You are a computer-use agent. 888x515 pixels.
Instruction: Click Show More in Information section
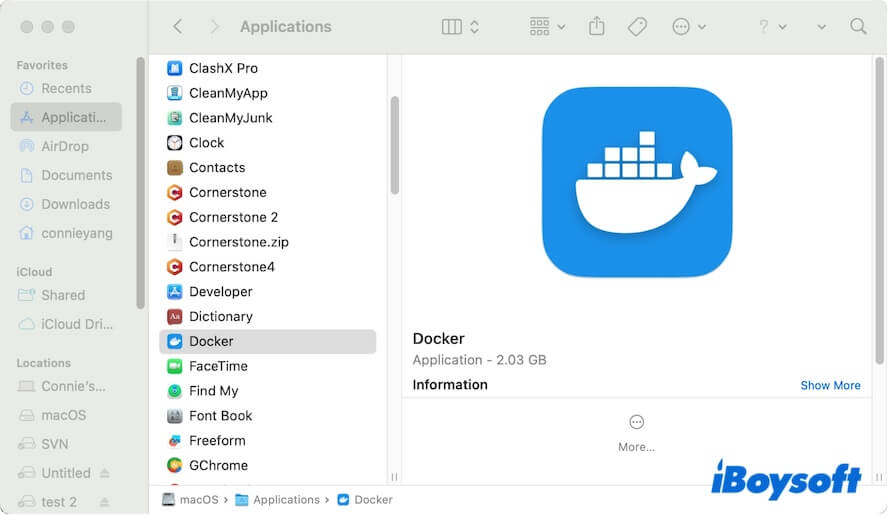tap(830, 385)
